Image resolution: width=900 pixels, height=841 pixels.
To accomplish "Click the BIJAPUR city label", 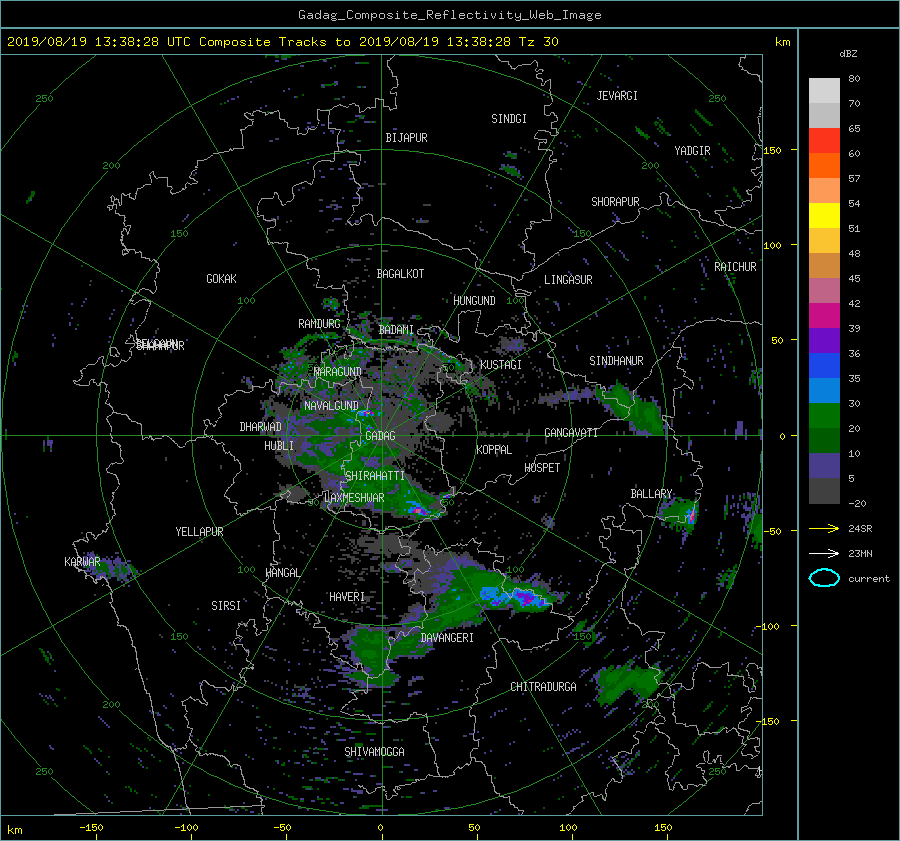I will (406, 138).
